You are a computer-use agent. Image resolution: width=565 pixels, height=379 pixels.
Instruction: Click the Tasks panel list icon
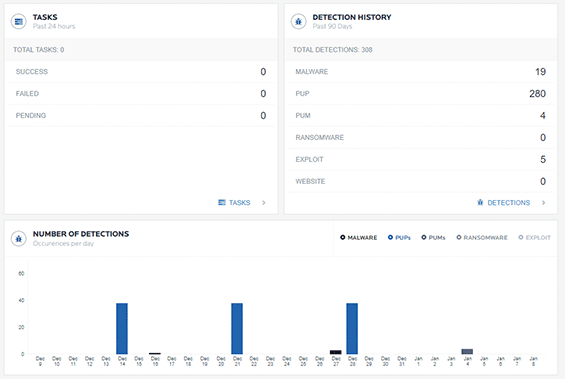[18, 22]
